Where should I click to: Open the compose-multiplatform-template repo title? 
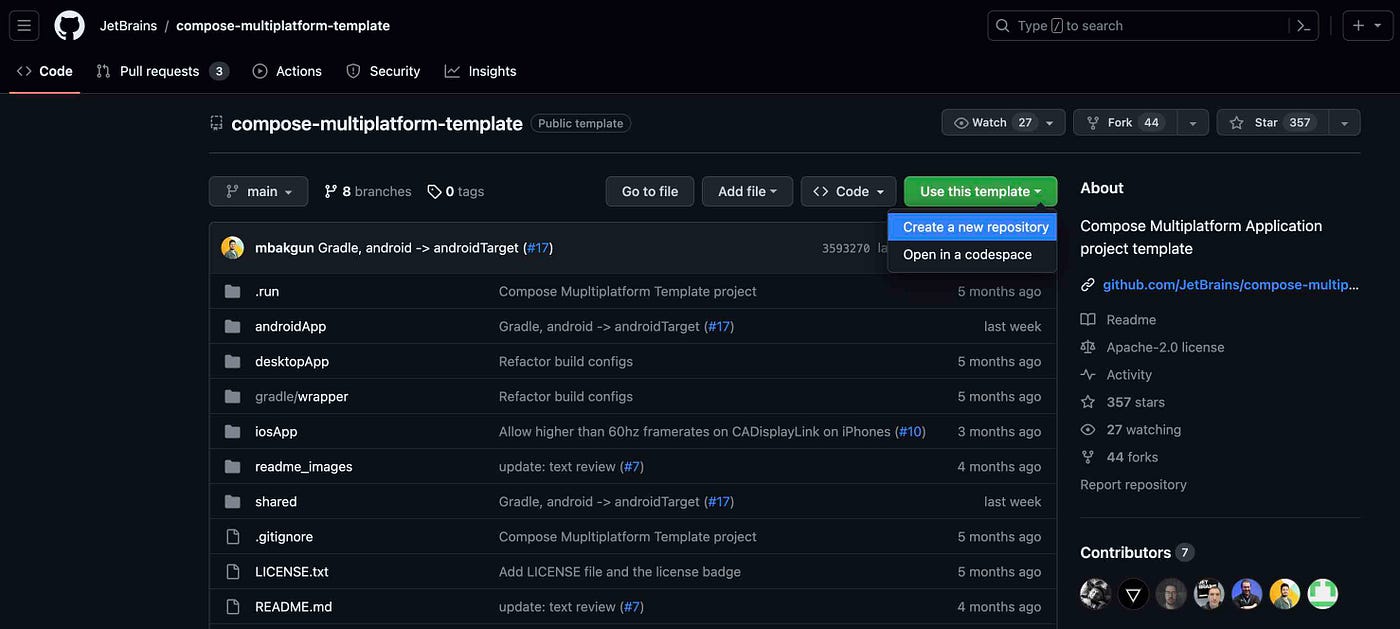pyautogui.click(x=377, y=123)
